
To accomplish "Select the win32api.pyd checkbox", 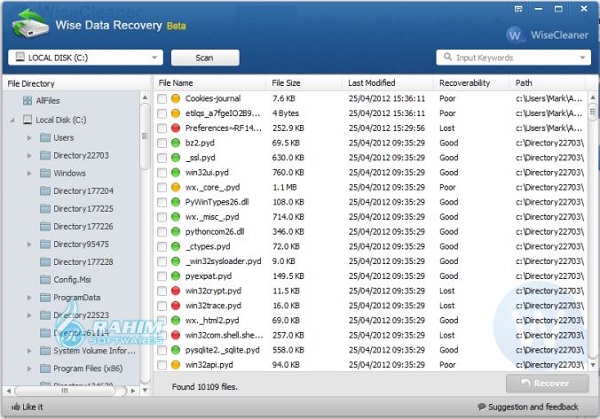I will [162, 365].
